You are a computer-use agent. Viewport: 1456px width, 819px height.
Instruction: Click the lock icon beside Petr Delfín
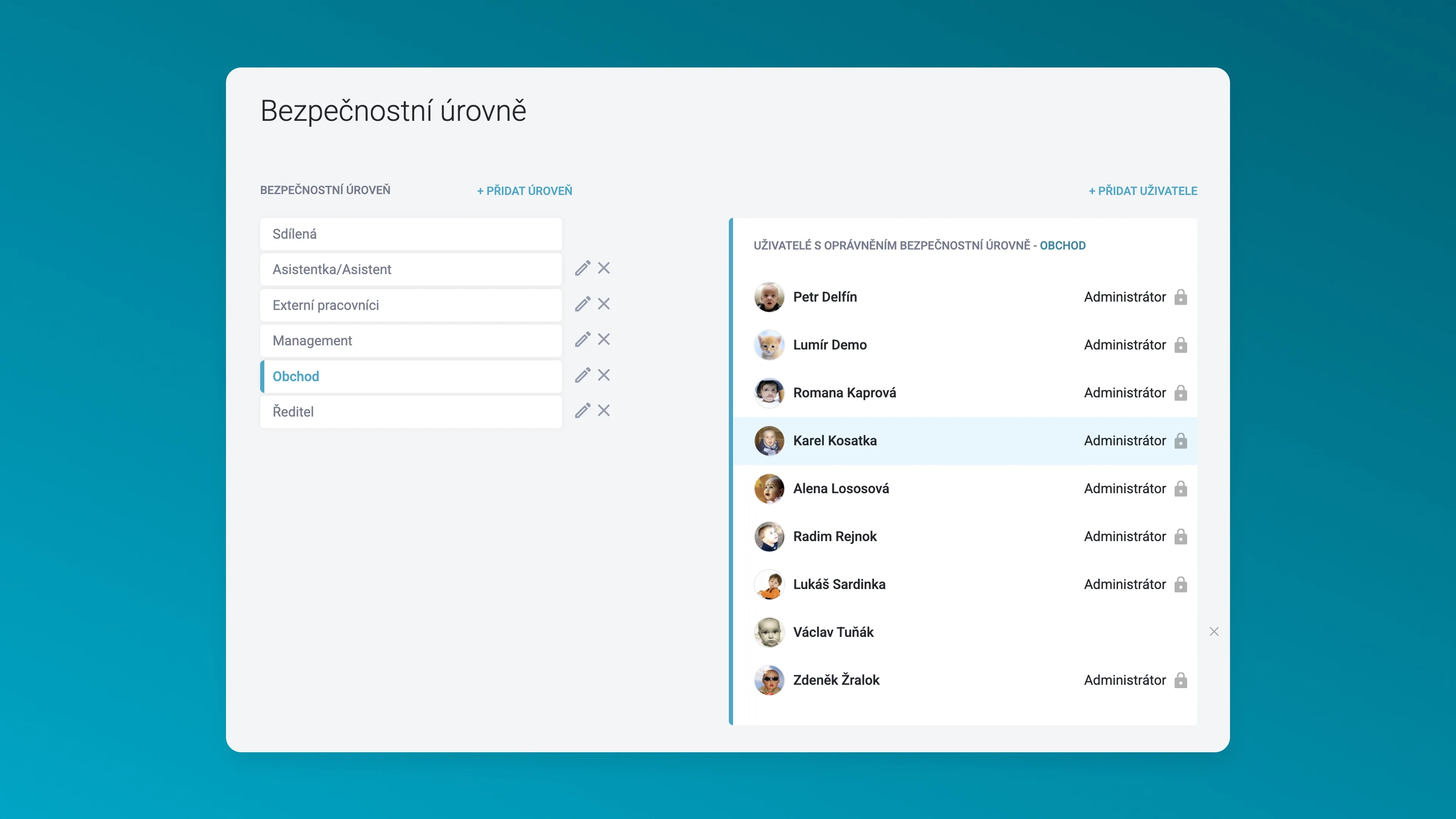click(1181, 297)
